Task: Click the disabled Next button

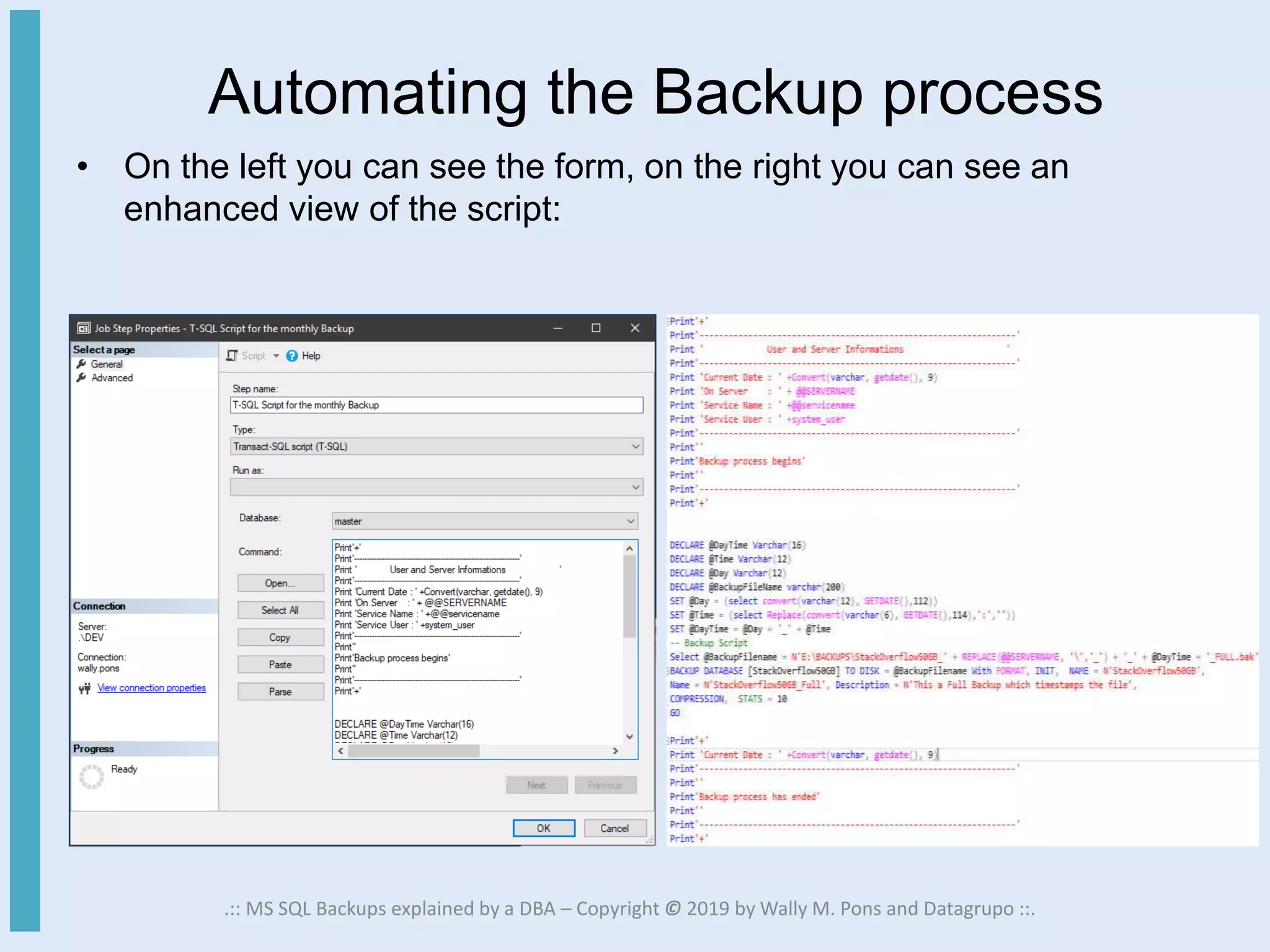Action: point(536,785)
